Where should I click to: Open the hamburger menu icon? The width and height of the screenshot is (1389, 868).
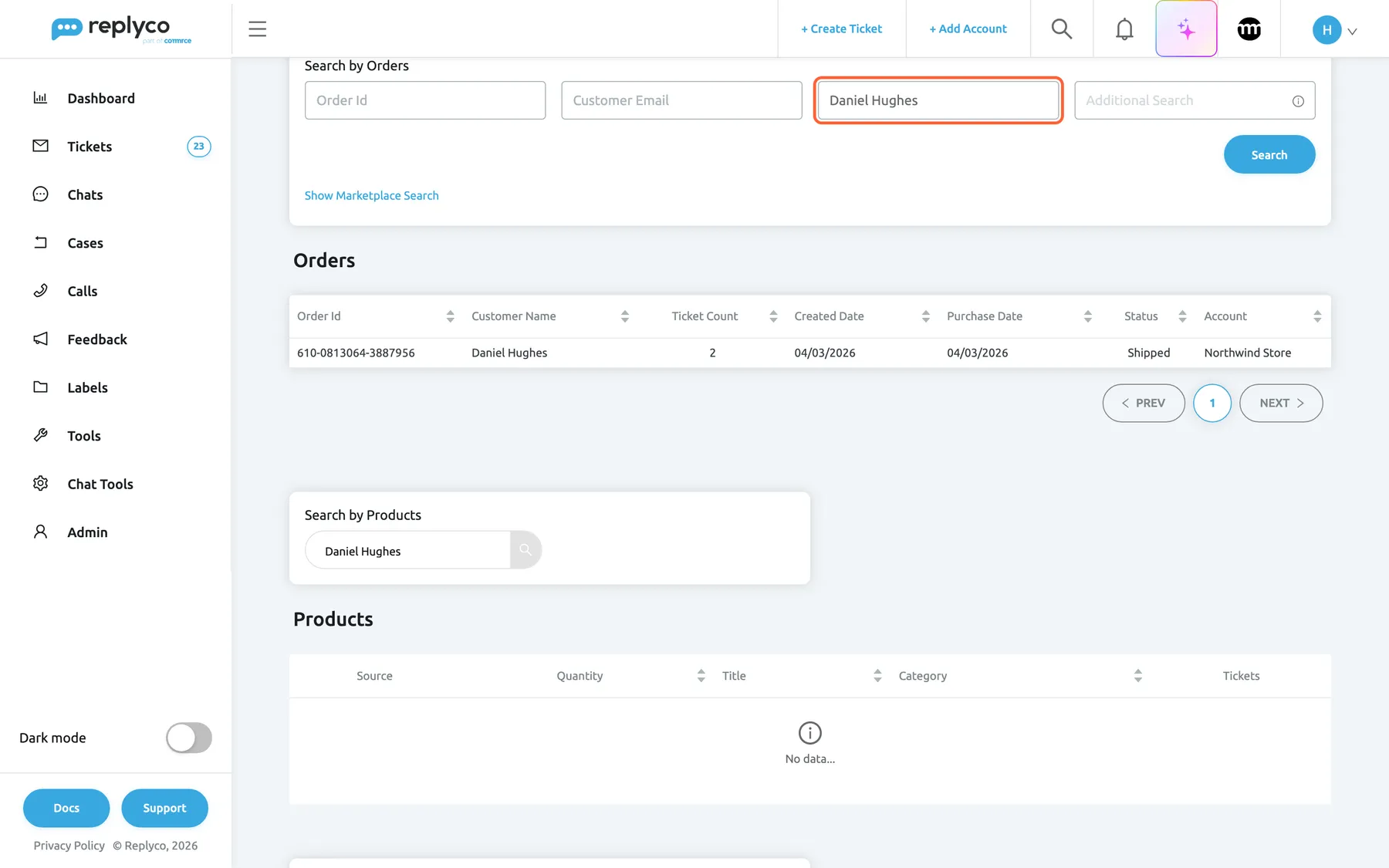[257, 29]
